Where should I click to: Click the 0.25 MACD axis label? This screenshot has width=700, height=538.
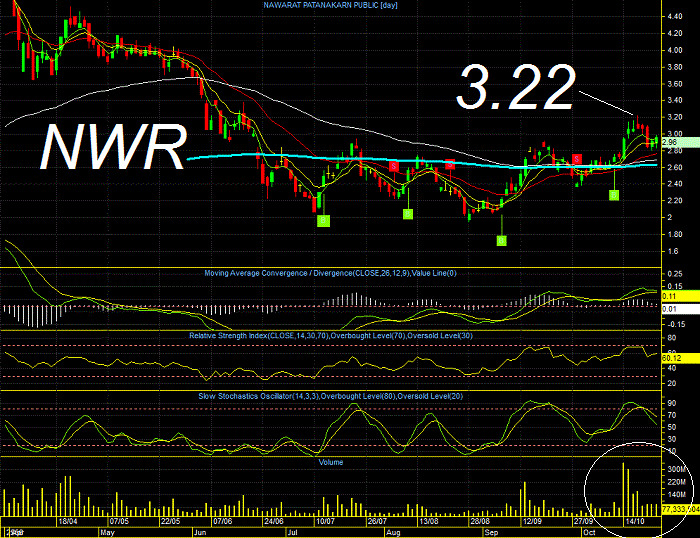tap(675, 274)
